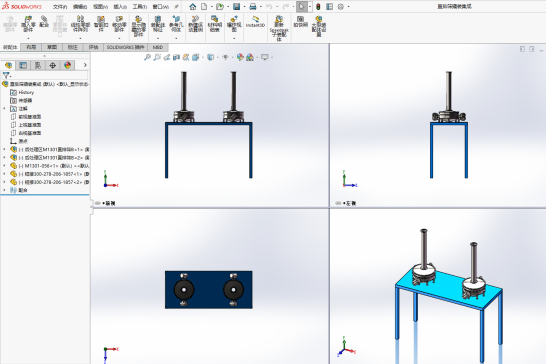This screenshot has width=546, height=364.
Task: Click the Move Component tool
Action: pyautogui.click(x=119, y=24)
